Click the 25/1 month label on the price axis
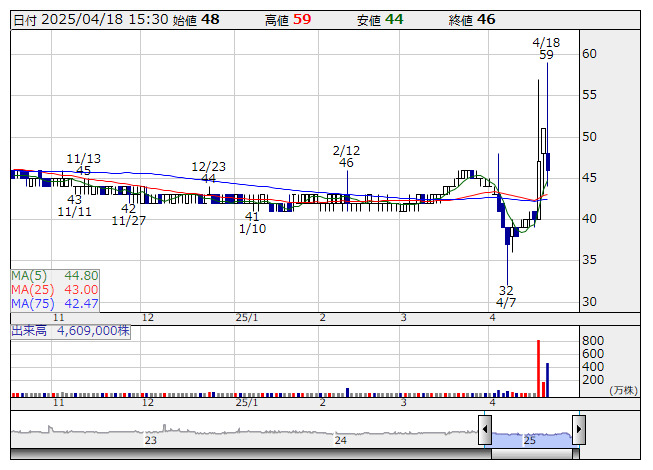The width and height of the screenshot is (653, 470). [247, 318]
